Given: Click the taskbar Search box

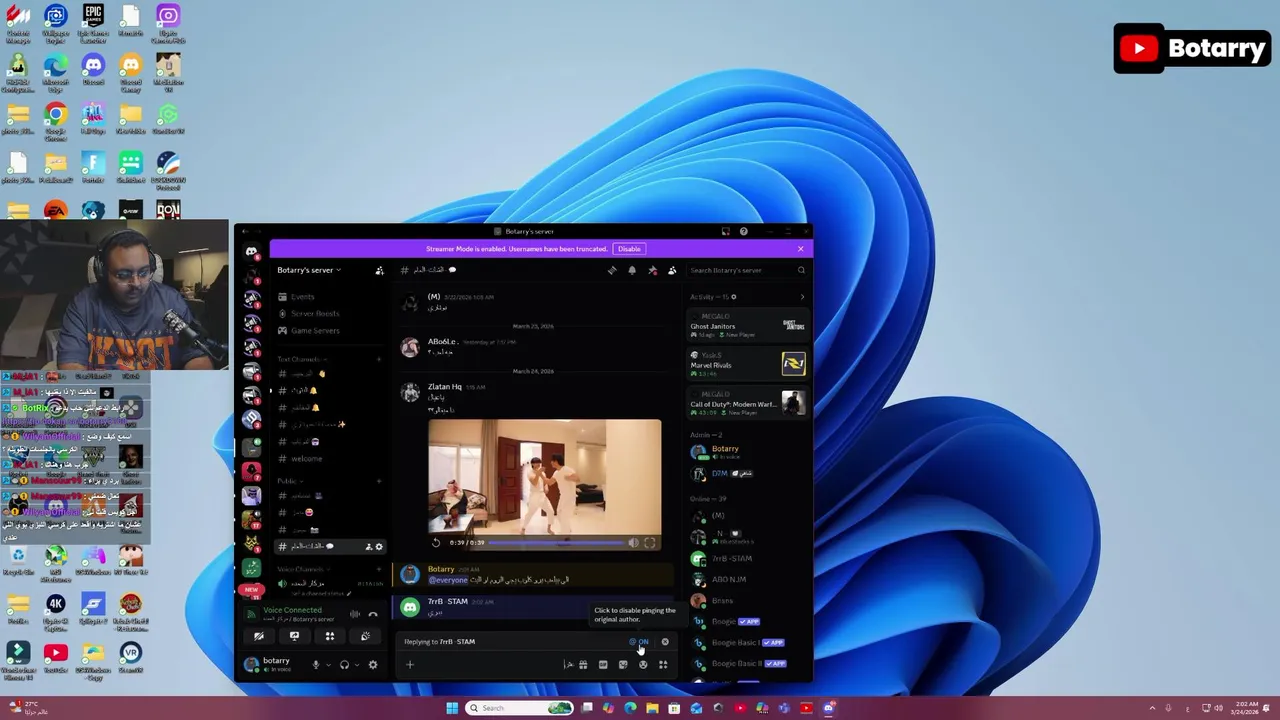Looking at the screenshot, I should 521,708.
